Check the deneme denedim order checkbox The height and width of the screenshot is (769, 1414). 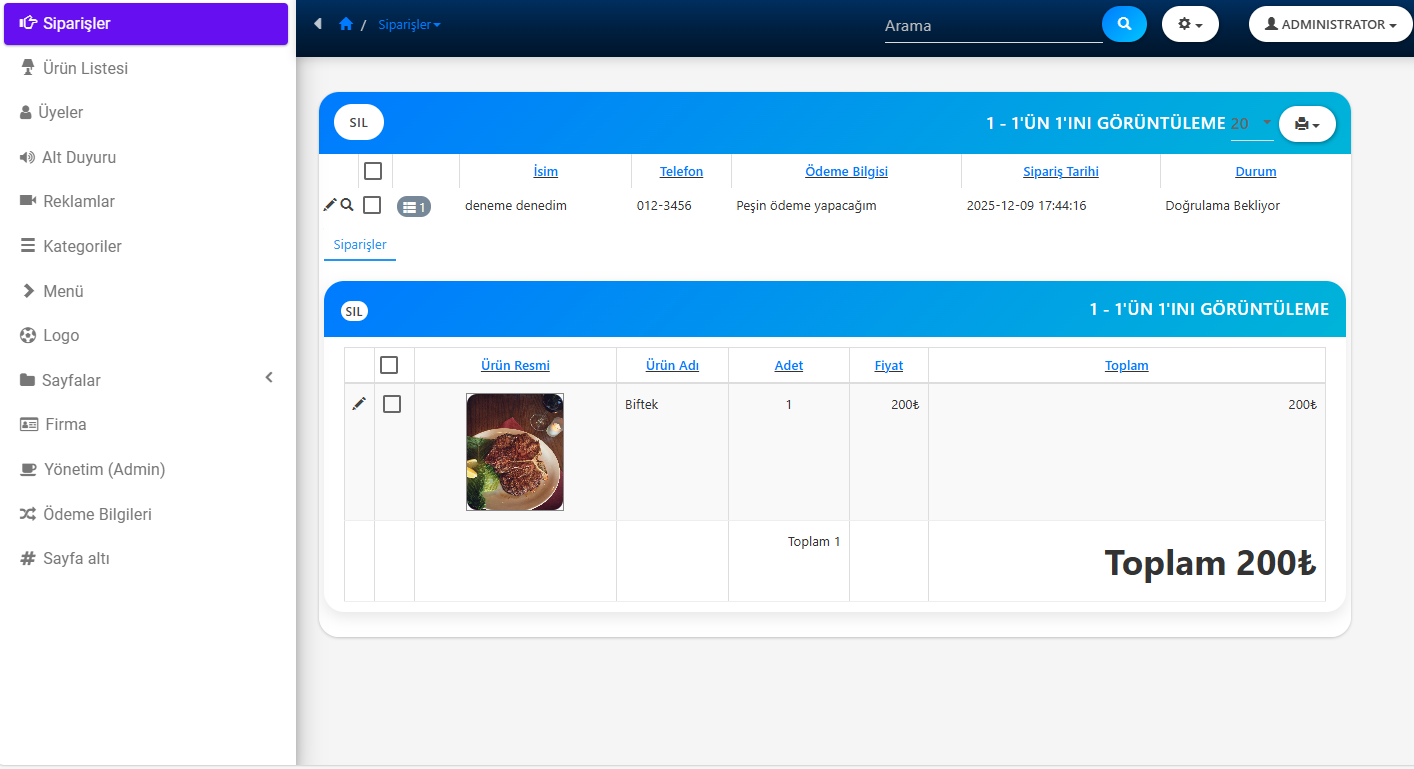[372, 205]
